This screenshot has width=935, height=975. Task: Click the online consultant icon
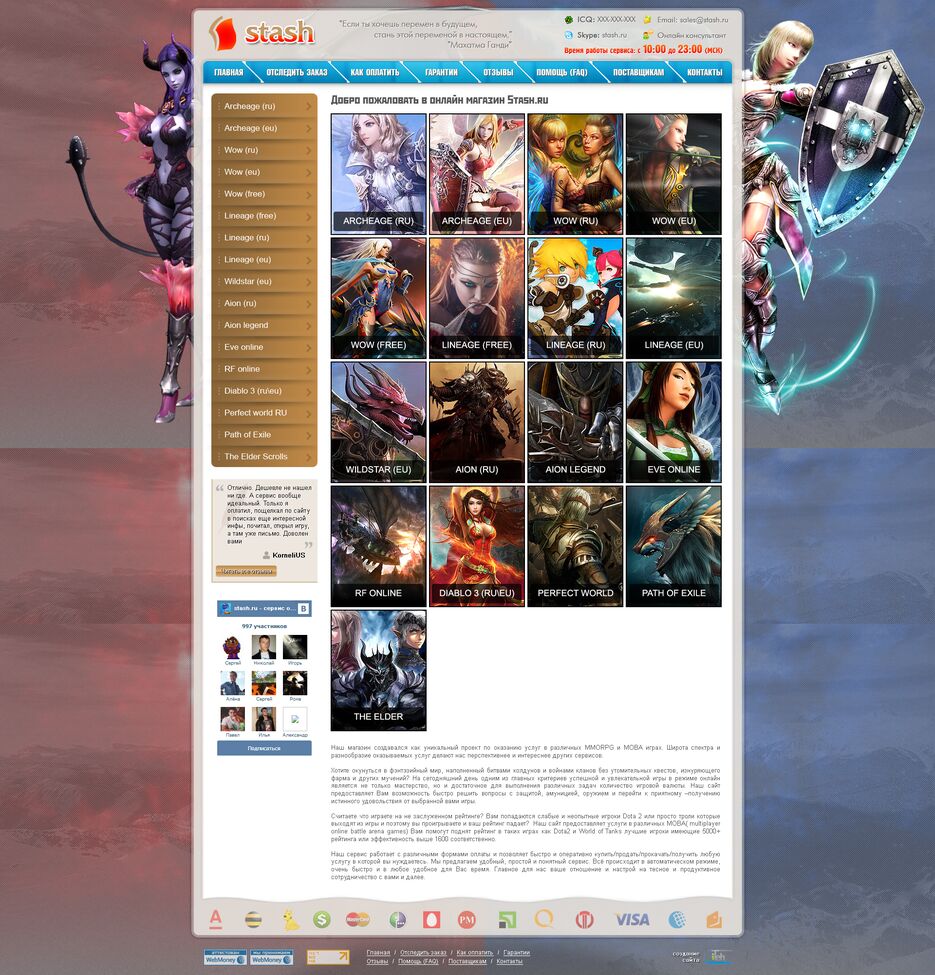click(647, 35)
